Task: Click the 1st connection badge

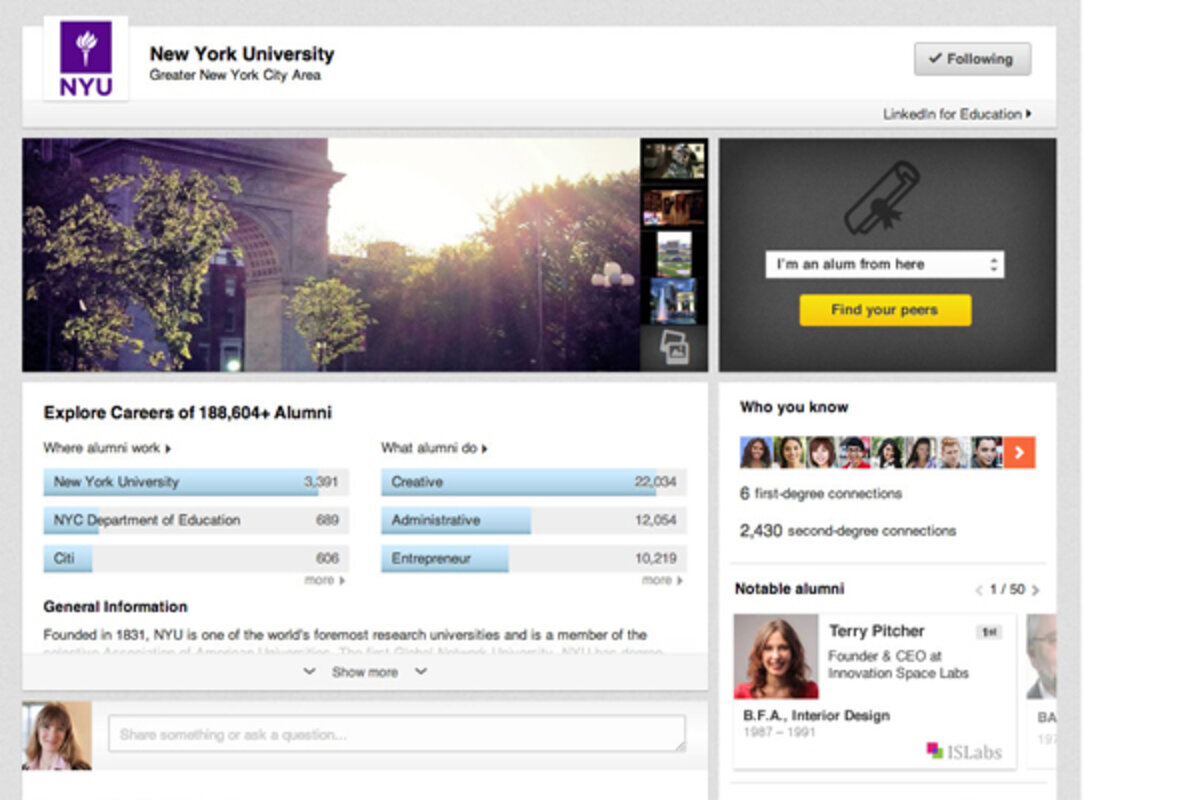Action: click(988, 632)
